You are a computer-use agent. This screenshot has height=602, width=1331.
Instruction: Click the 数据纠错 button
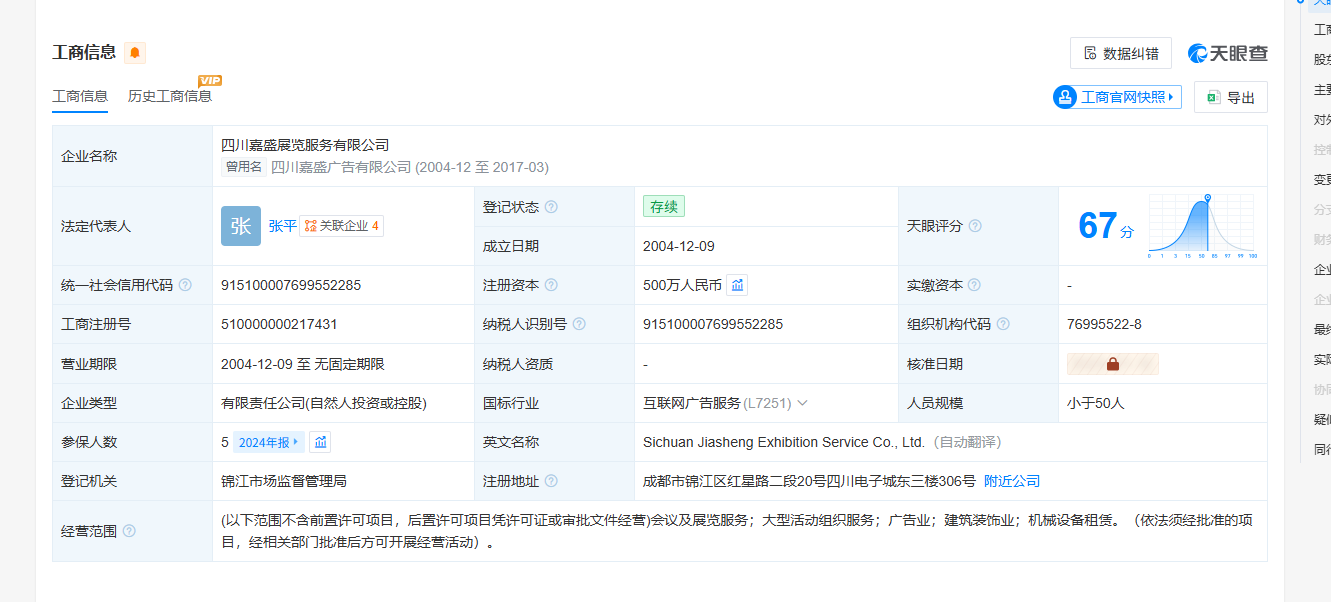1120,53
